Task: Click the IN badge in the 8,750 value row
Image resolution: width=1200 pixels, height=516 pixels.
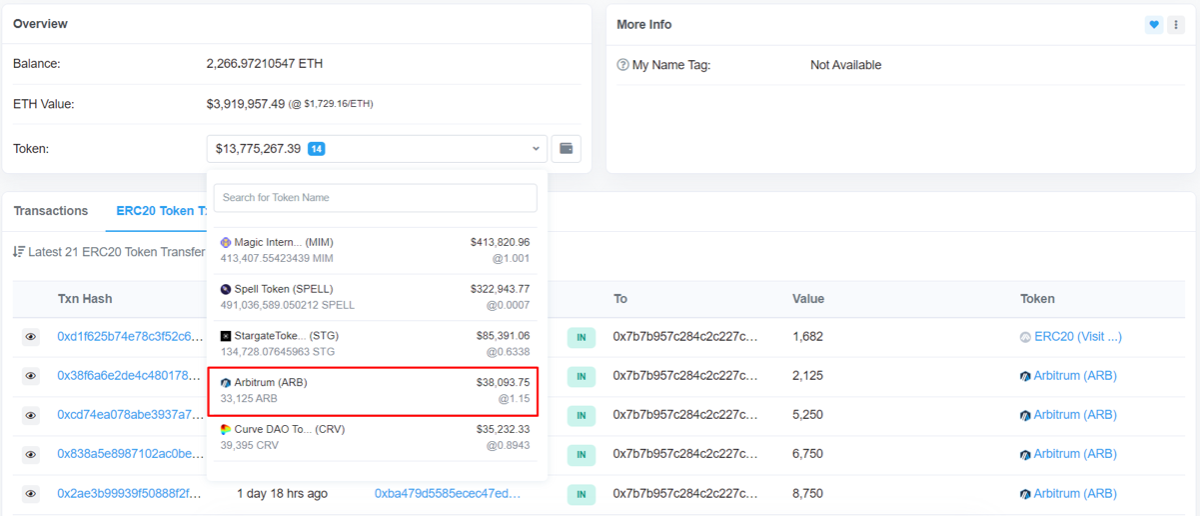Action: click(581, 494)
